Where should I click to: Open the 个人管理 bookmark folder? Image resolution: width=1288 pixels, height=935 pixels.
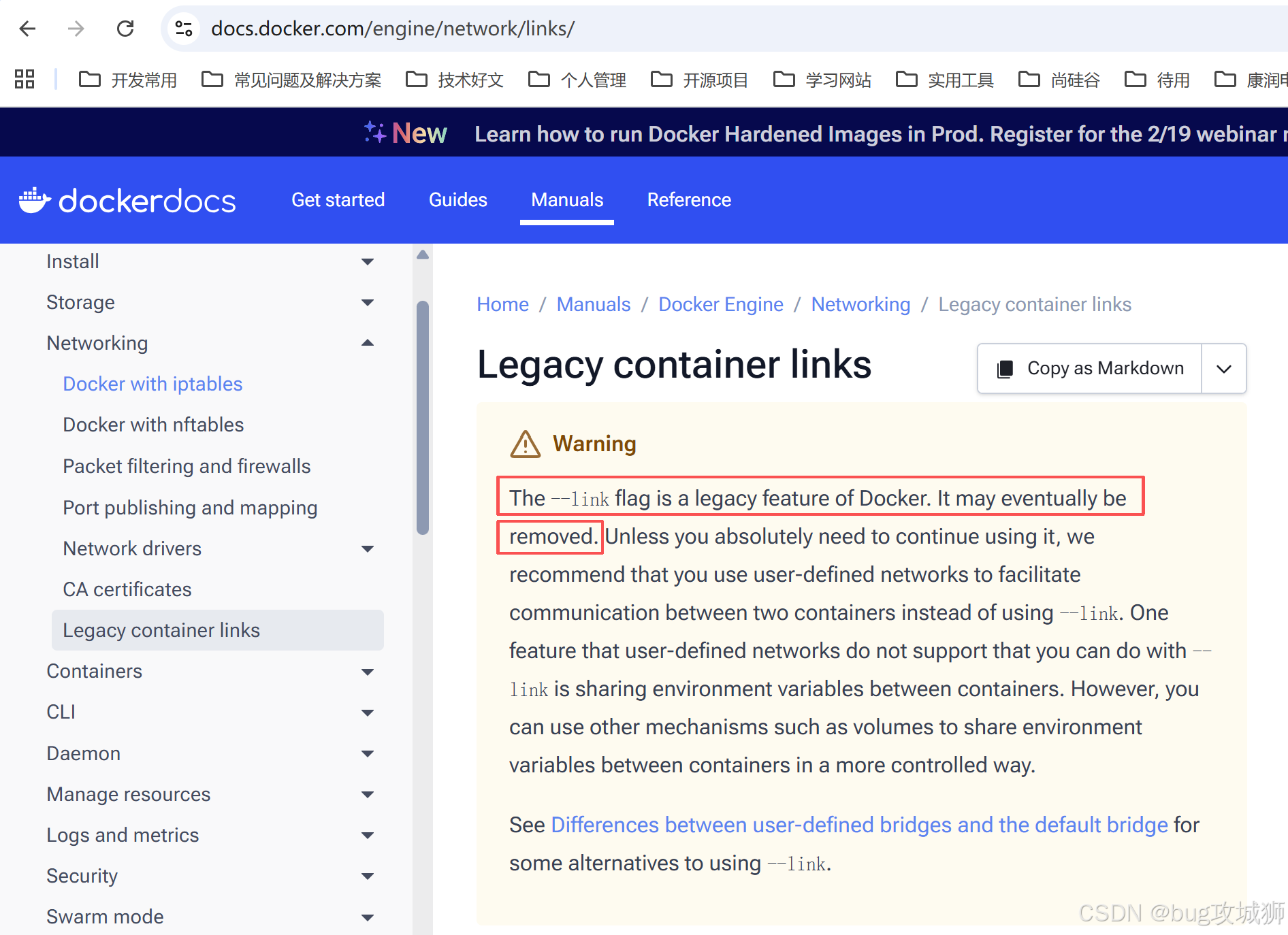(577, 80)
